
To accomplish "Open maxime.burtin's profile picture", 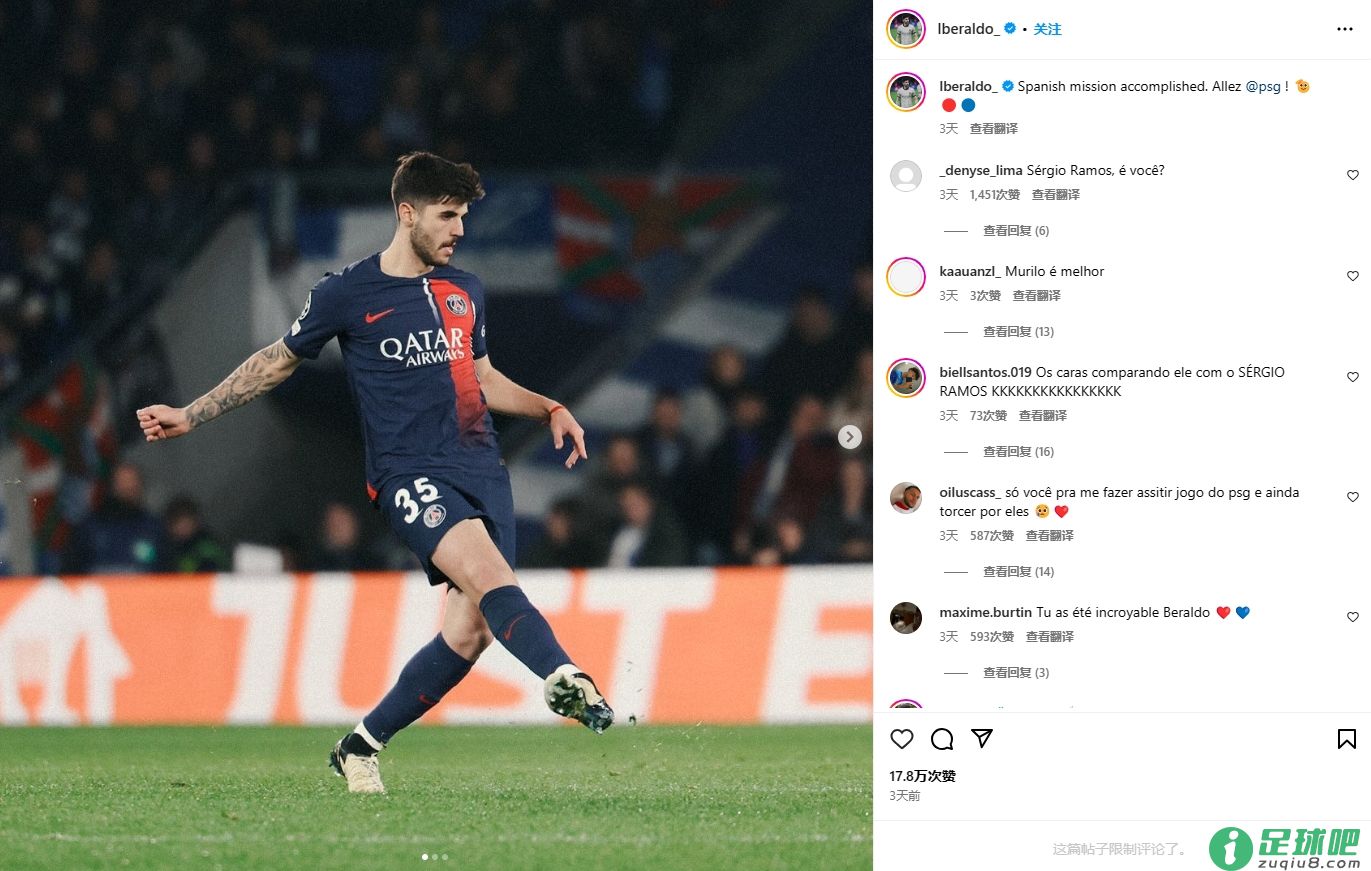I will click(906, 617).
